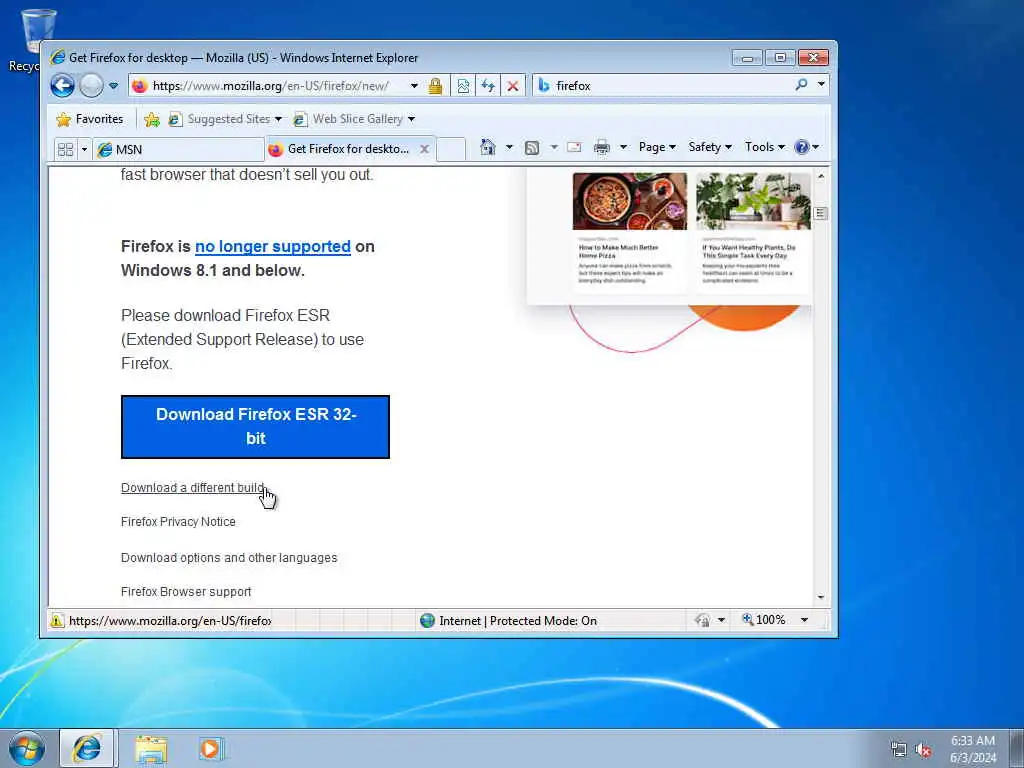Viewport: 1024px width, 768px height.
Task: Open a new blank tab
Action: click(x=451, y=149)
